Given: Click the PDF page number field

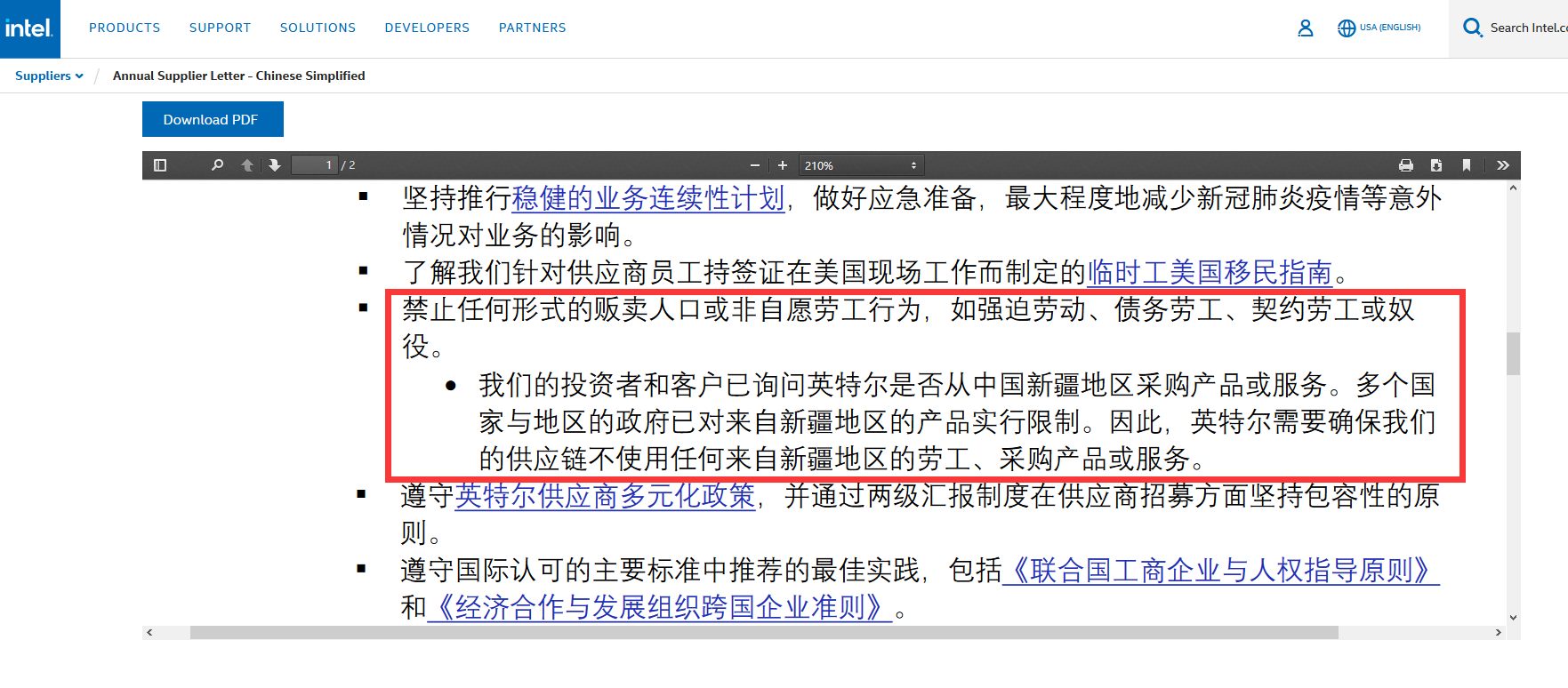Looking at the screenshot, I should click(x=315, y=165).
